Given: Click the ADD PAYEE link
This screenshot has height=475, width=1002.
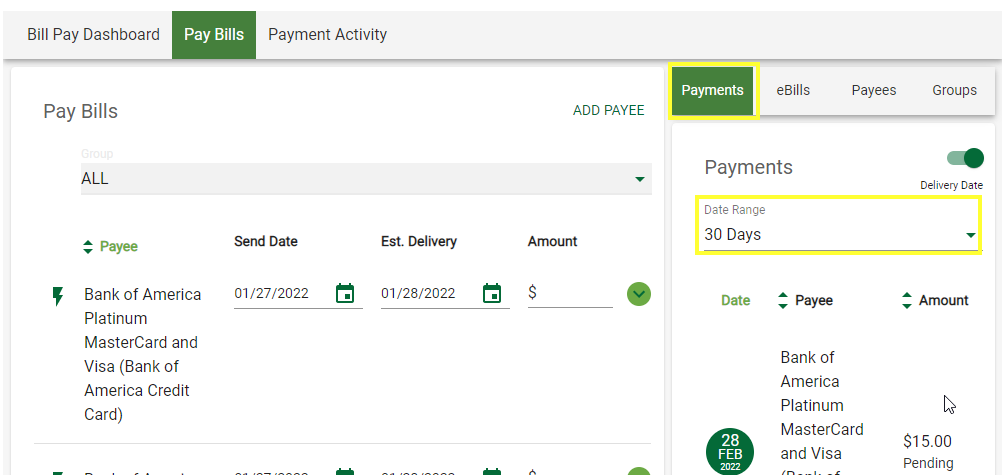Looking at the screenshot, I should point(608,111).
